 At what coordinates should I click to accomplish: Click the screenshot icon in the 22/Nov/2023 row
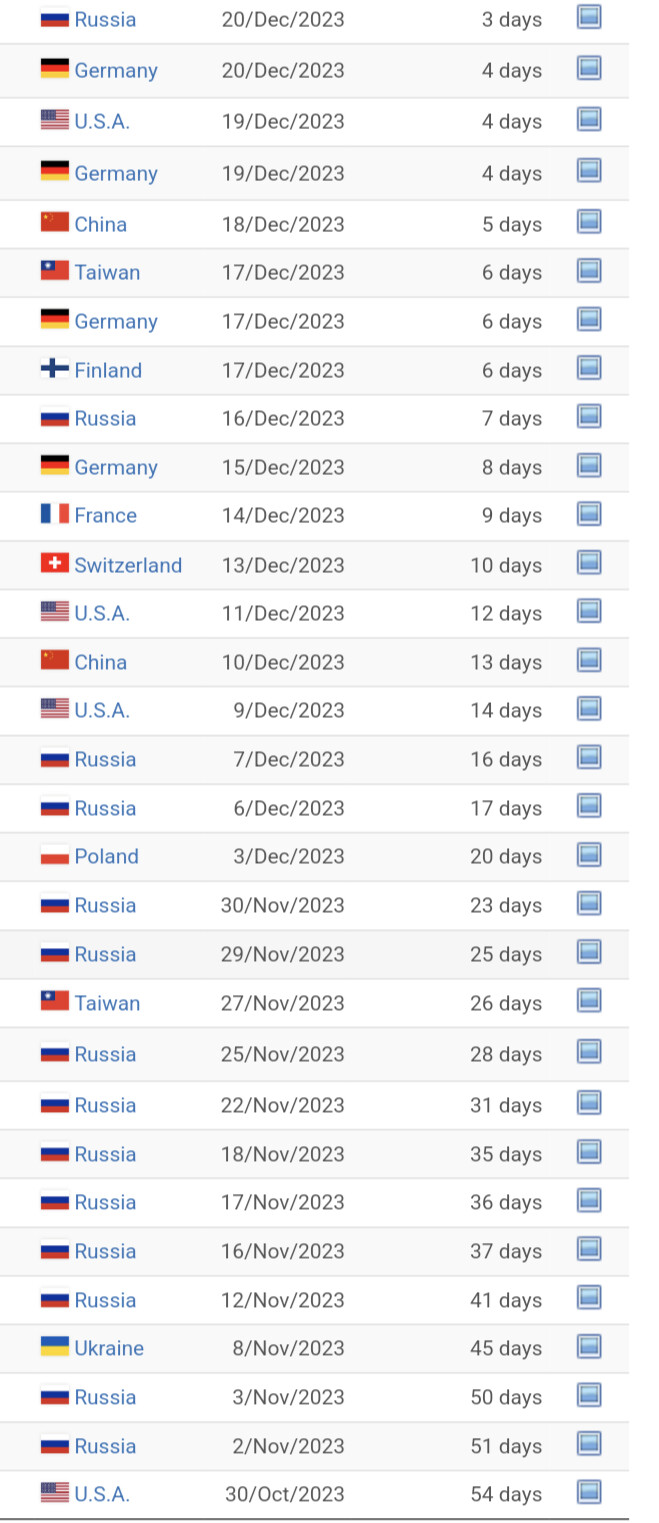click(x=589, y=1104)
